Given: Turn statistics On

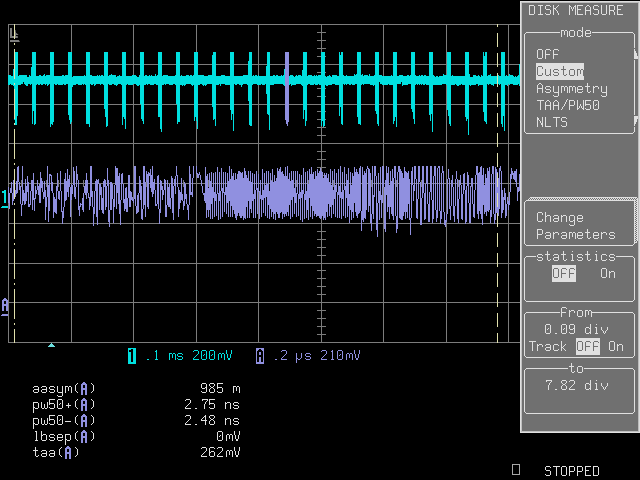Looking at the screenshot, I should [x=608, y=273].
